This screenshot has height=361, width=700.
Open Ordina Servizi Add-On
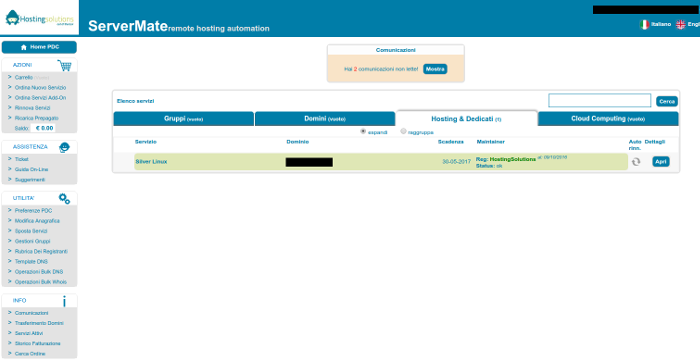click(x=40, y=98)
